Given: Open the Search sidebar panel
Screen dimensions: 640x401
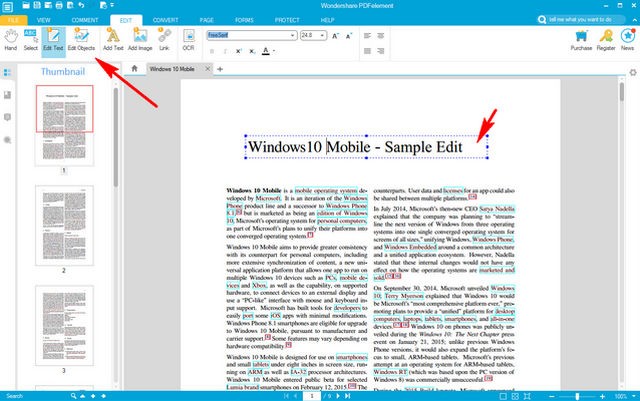Looking at the screenshot, I should pyautogui.click(x=7, y=140).
